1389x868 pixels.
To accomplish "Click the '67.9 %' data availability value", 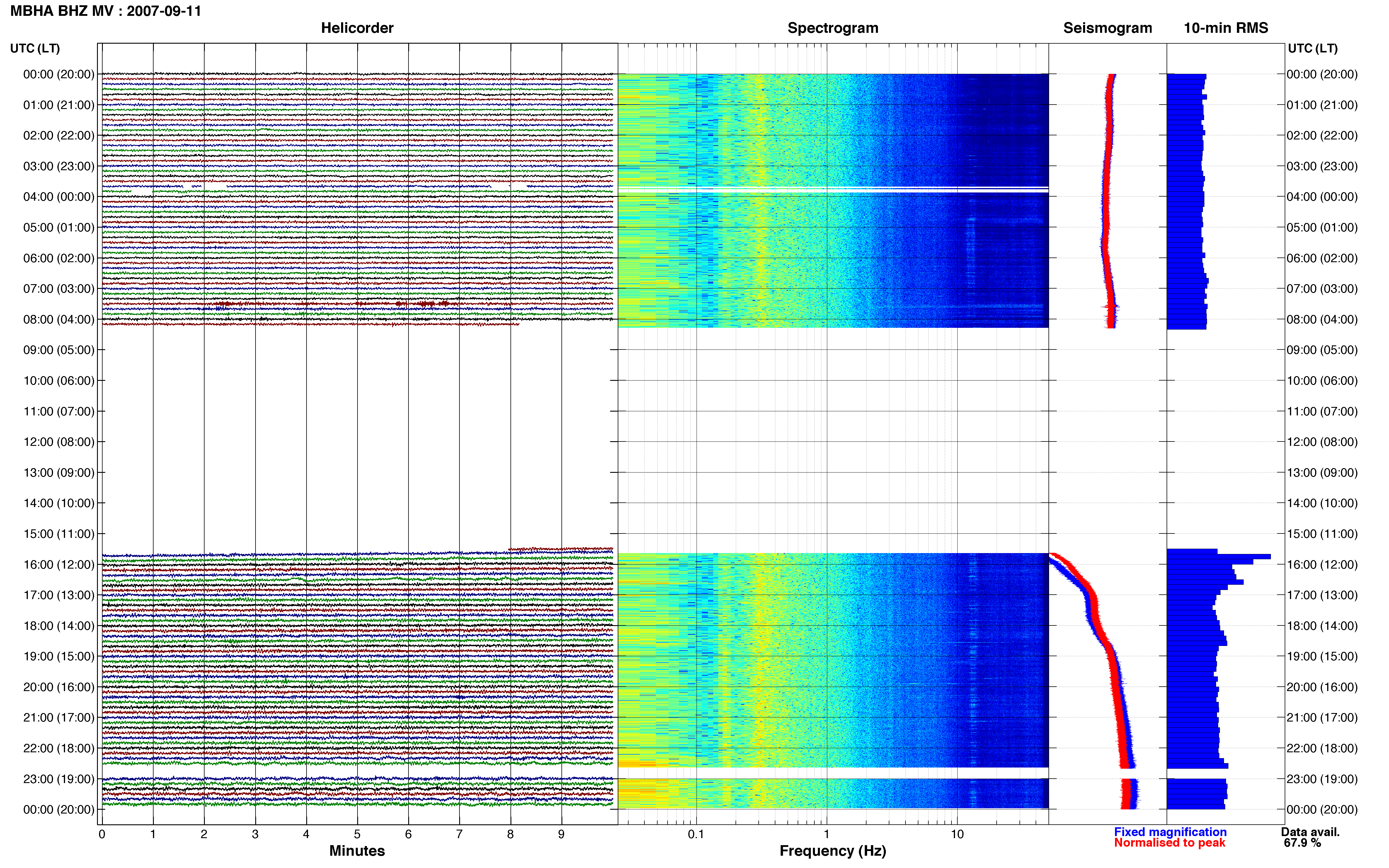I will click(1303, 843).
